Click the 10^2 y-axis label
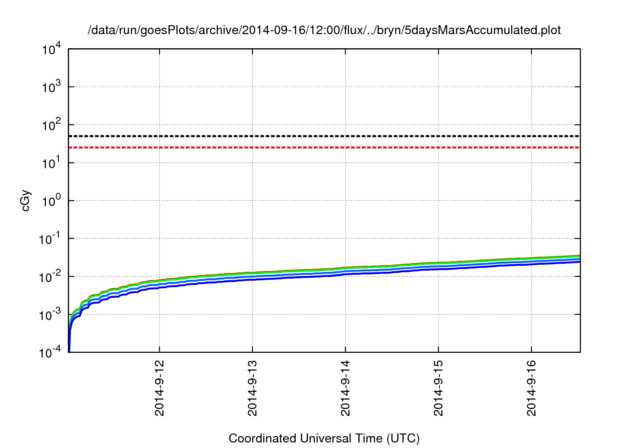This screenshot has width=640, height=448. [x=51, y=125]
